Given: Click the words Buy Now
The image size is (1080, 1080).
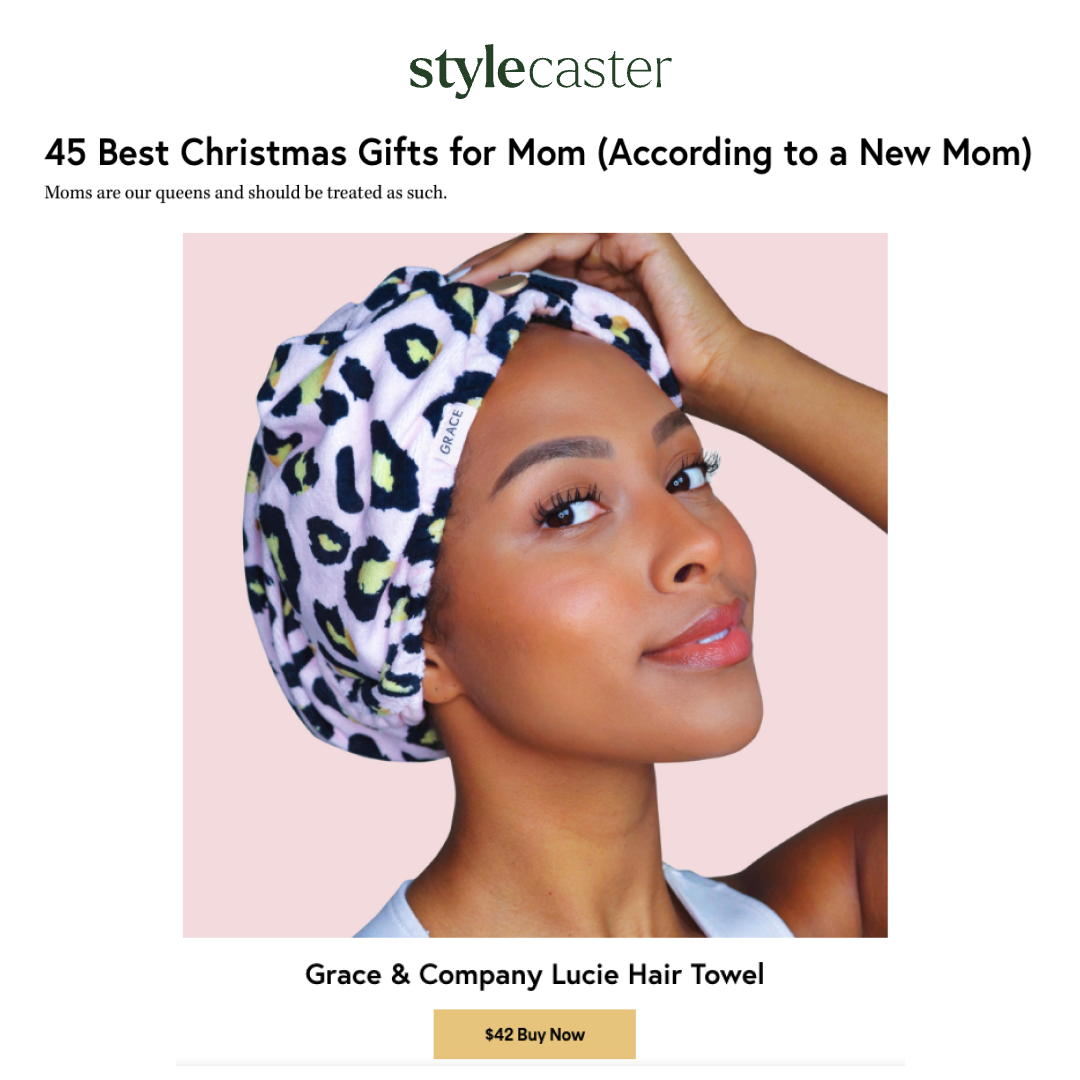Looking at the screenshot, I should click(551, 1035).
